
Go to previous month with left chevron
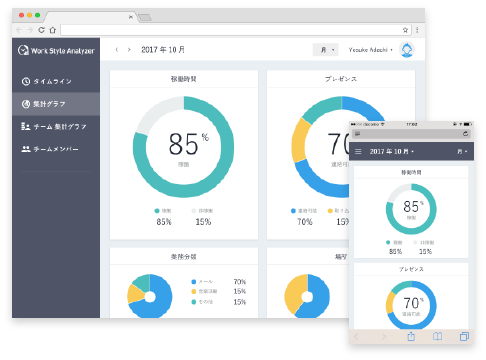pyautogui.click(x=117, y=50)
